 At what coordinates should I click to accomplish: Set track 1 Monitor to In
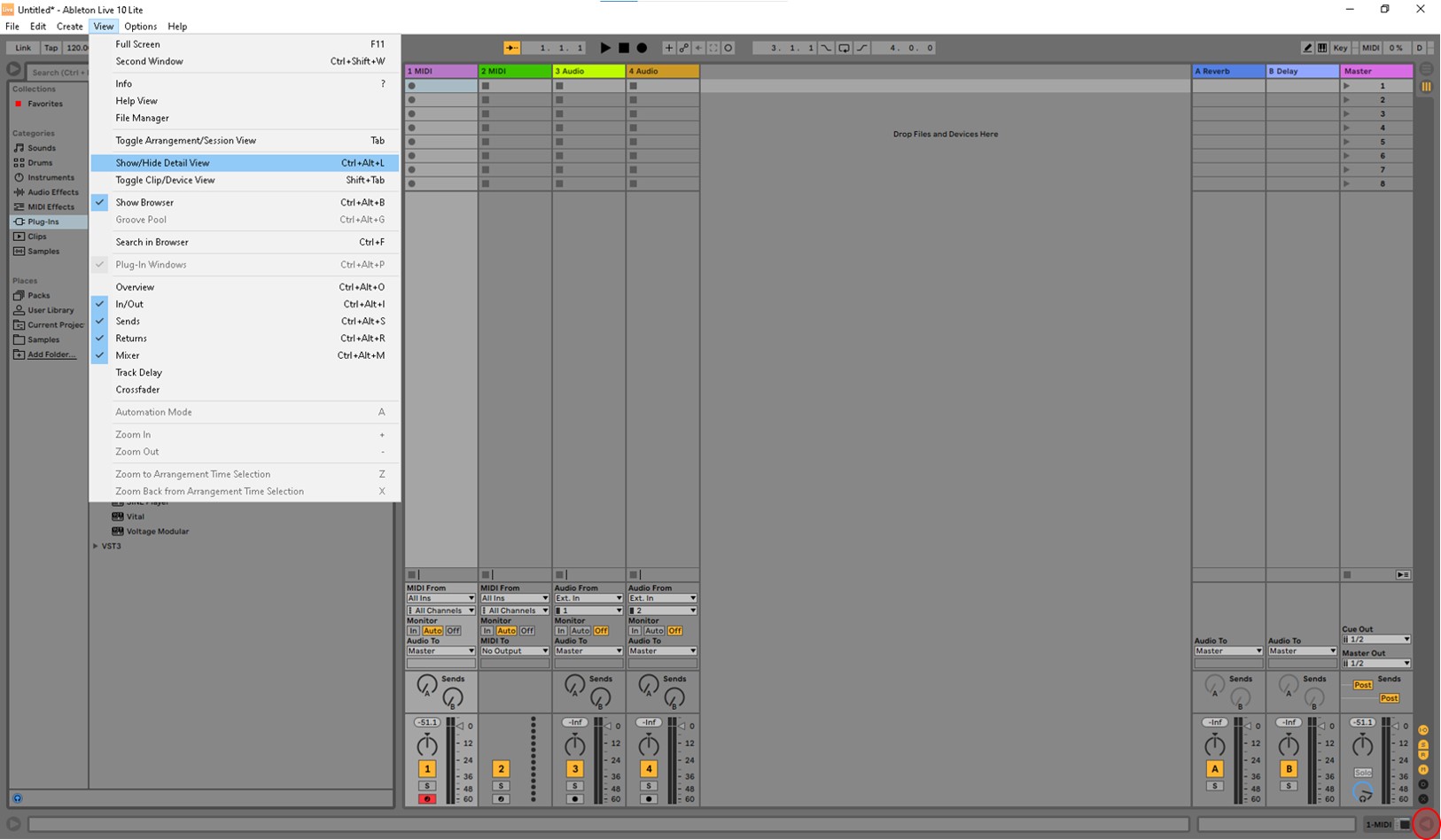413,631
